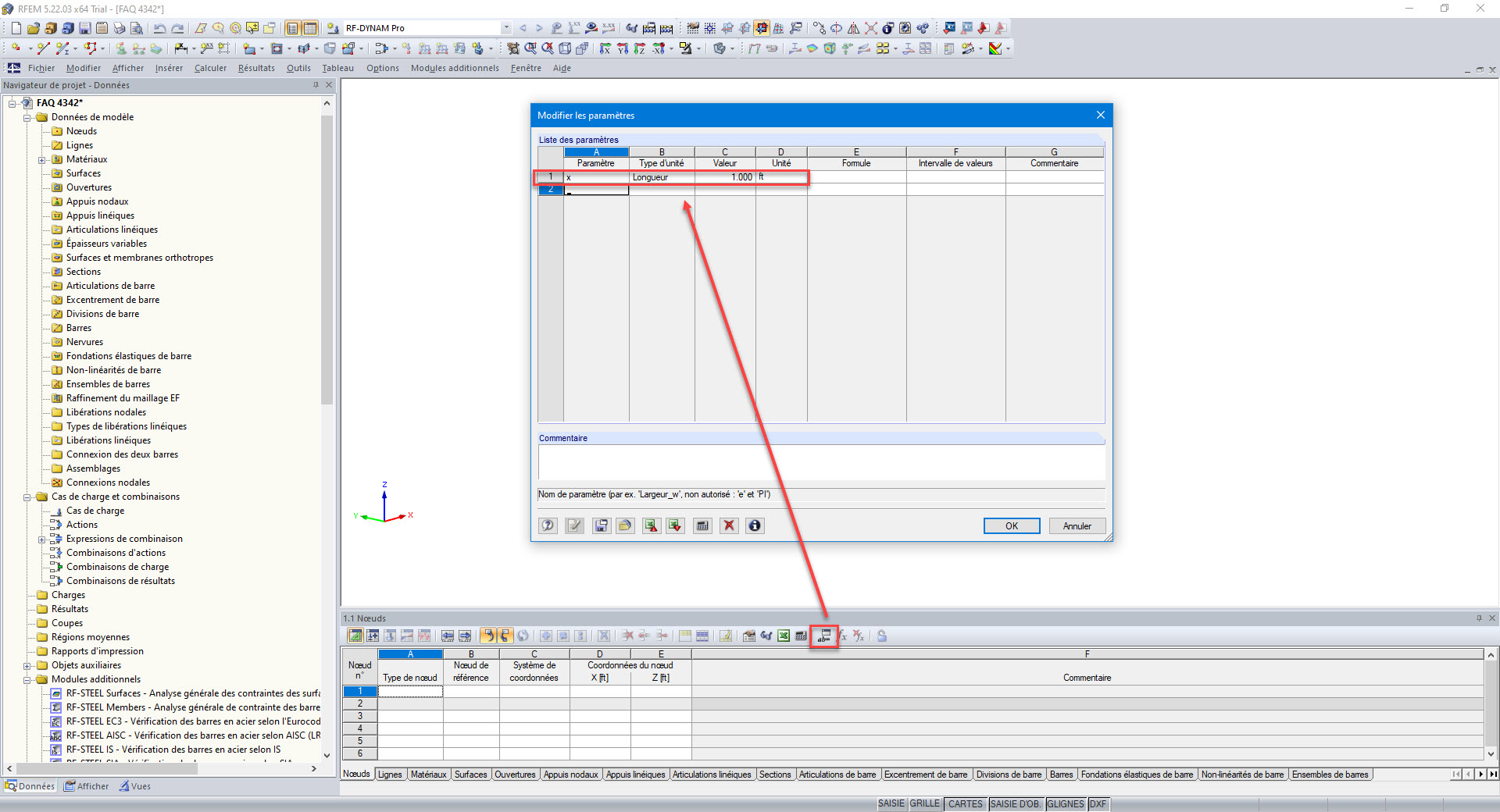Image resolution: width=1500 pixels, height=812 pixels.
Task: Close the Modifier les paramètres dialog
Action: 1101,115
